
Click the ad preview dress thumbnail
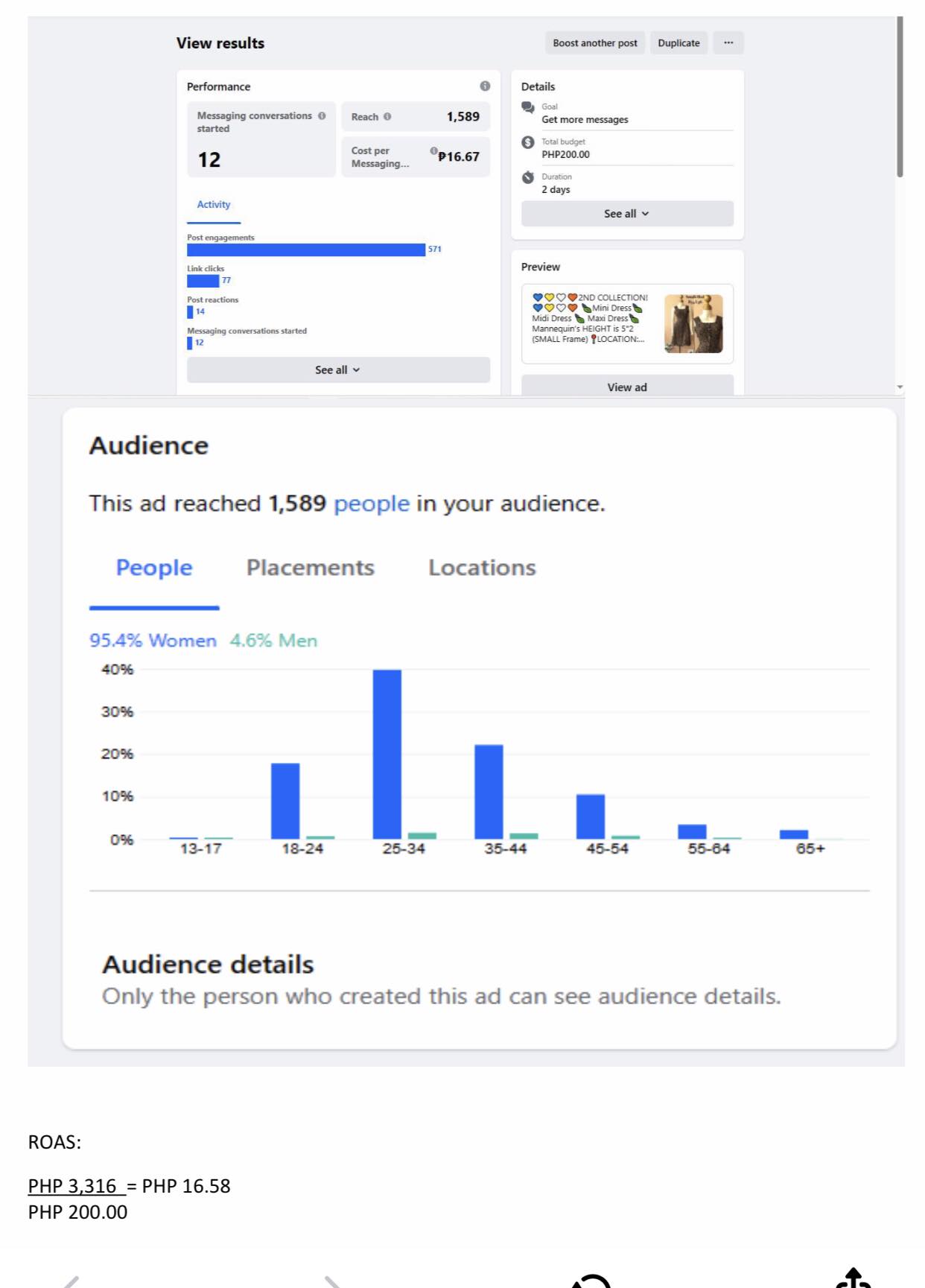693,323
